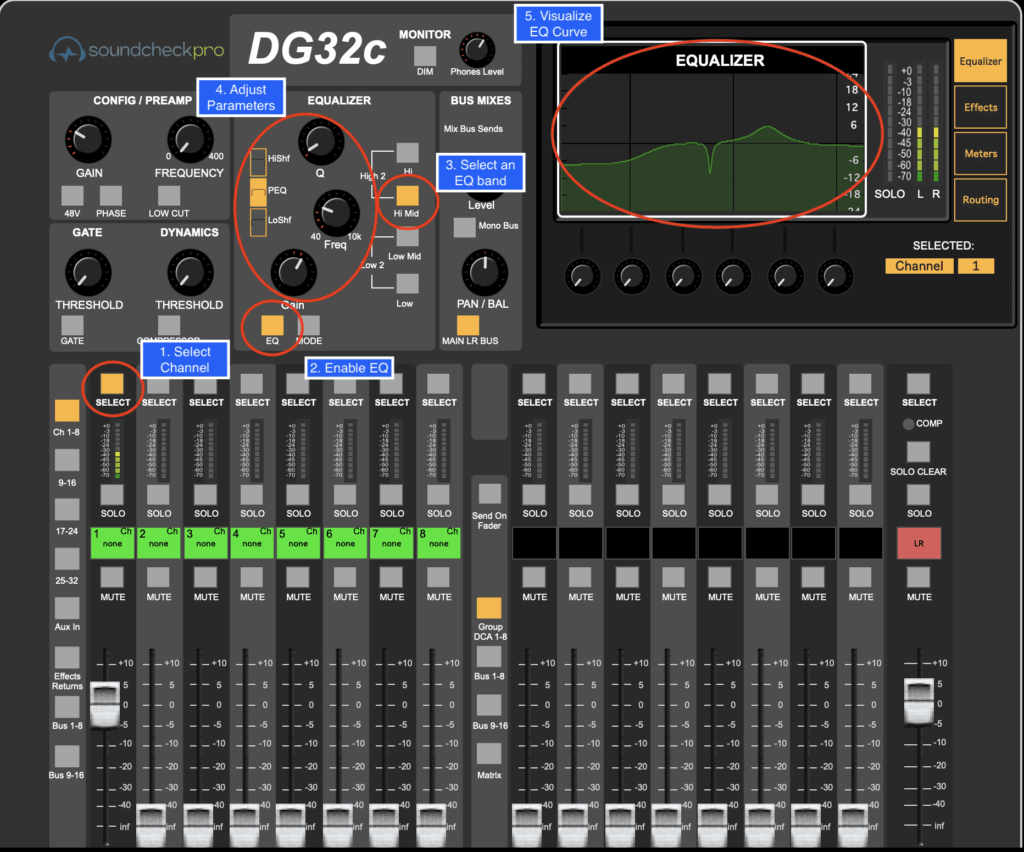This screenshot has width=1024, height=852.
Task: Click the channel 5 green scribble strip
Action: pos(298,543)
